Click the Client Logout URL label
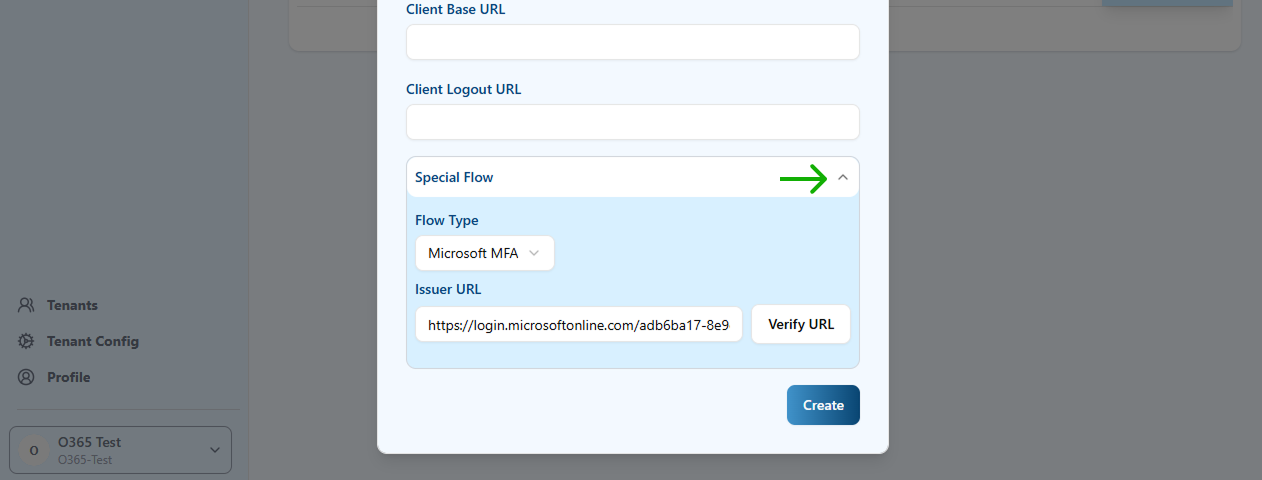This screenshot has width=1262, height=480. [x=463, y=89]
